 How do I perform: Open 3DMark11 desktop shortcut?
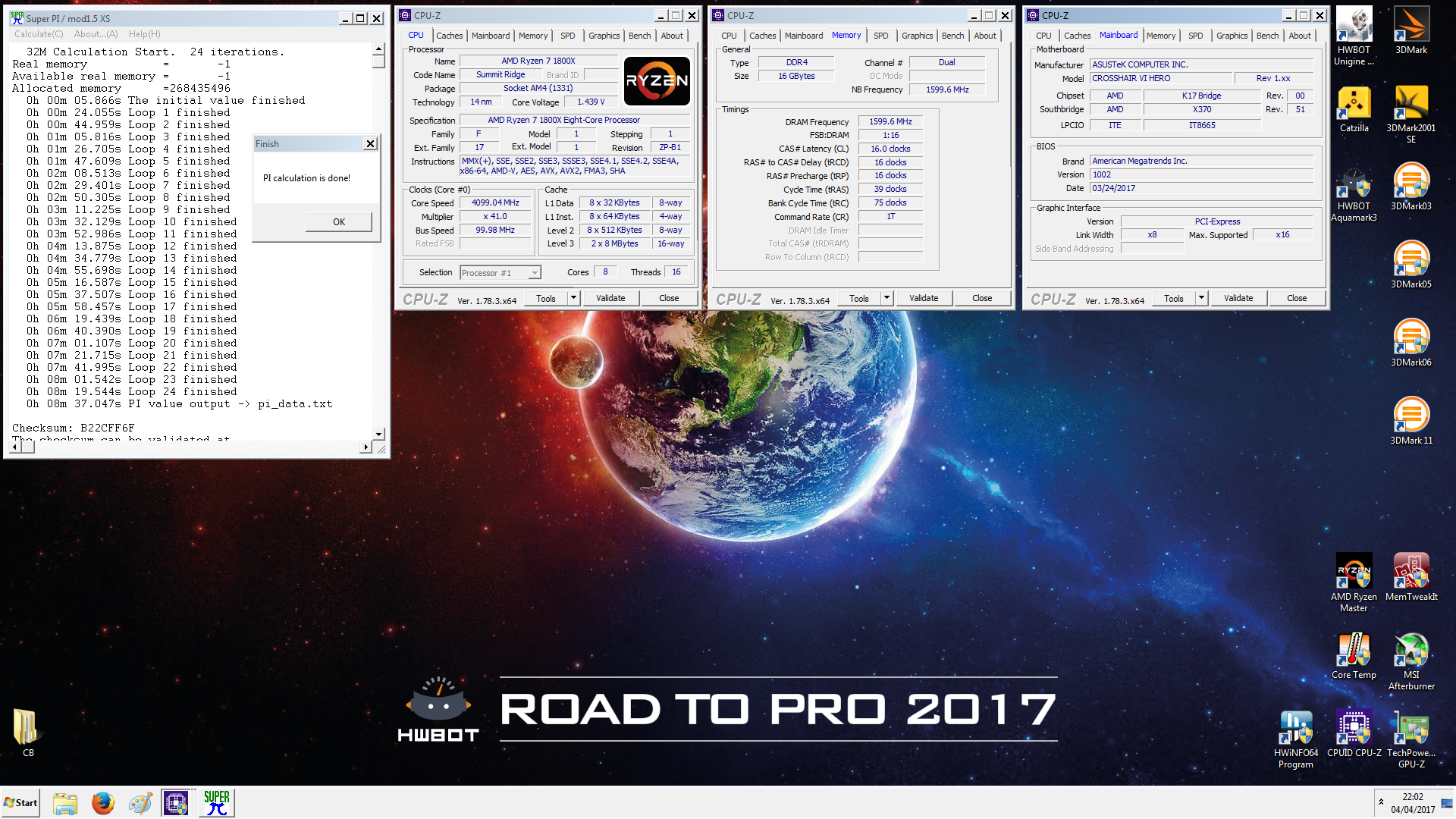pyautogui.click(x=1411, y=421)
